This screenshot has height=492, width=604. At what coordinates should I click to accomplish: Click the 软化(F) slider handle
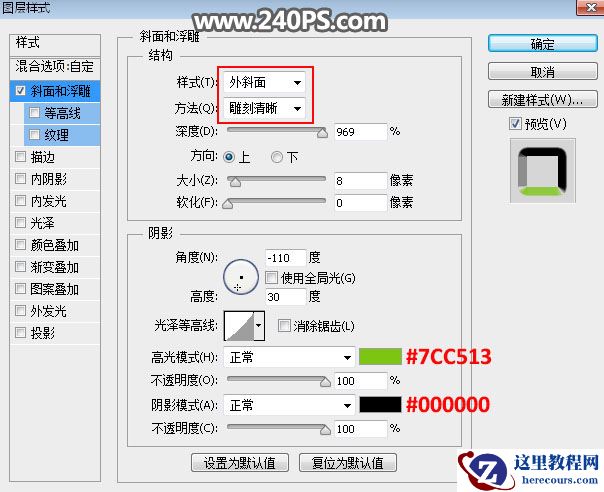click(x=228, y=204)
